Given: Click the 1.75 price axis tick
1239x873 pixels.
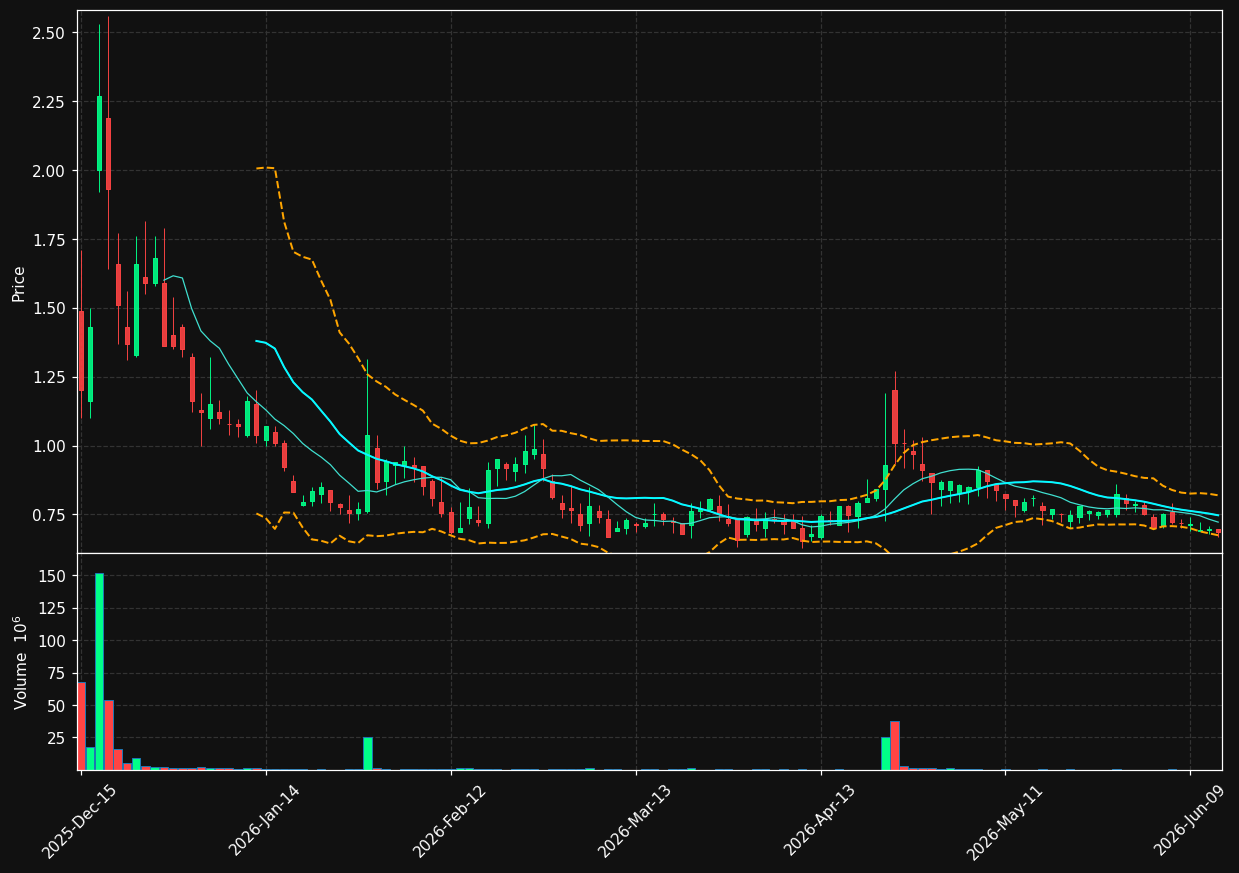Looking at the screenshot, I should coord(48,240).
